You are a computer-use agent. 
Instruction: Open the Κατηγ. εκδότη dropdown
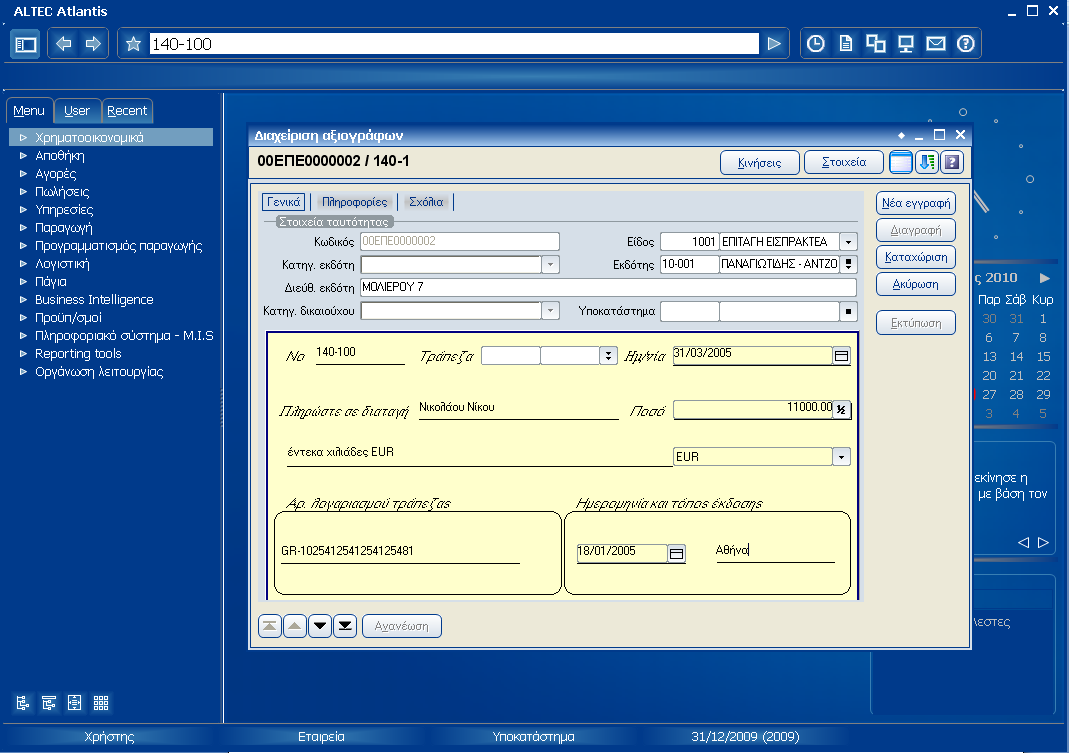(550, 264)
